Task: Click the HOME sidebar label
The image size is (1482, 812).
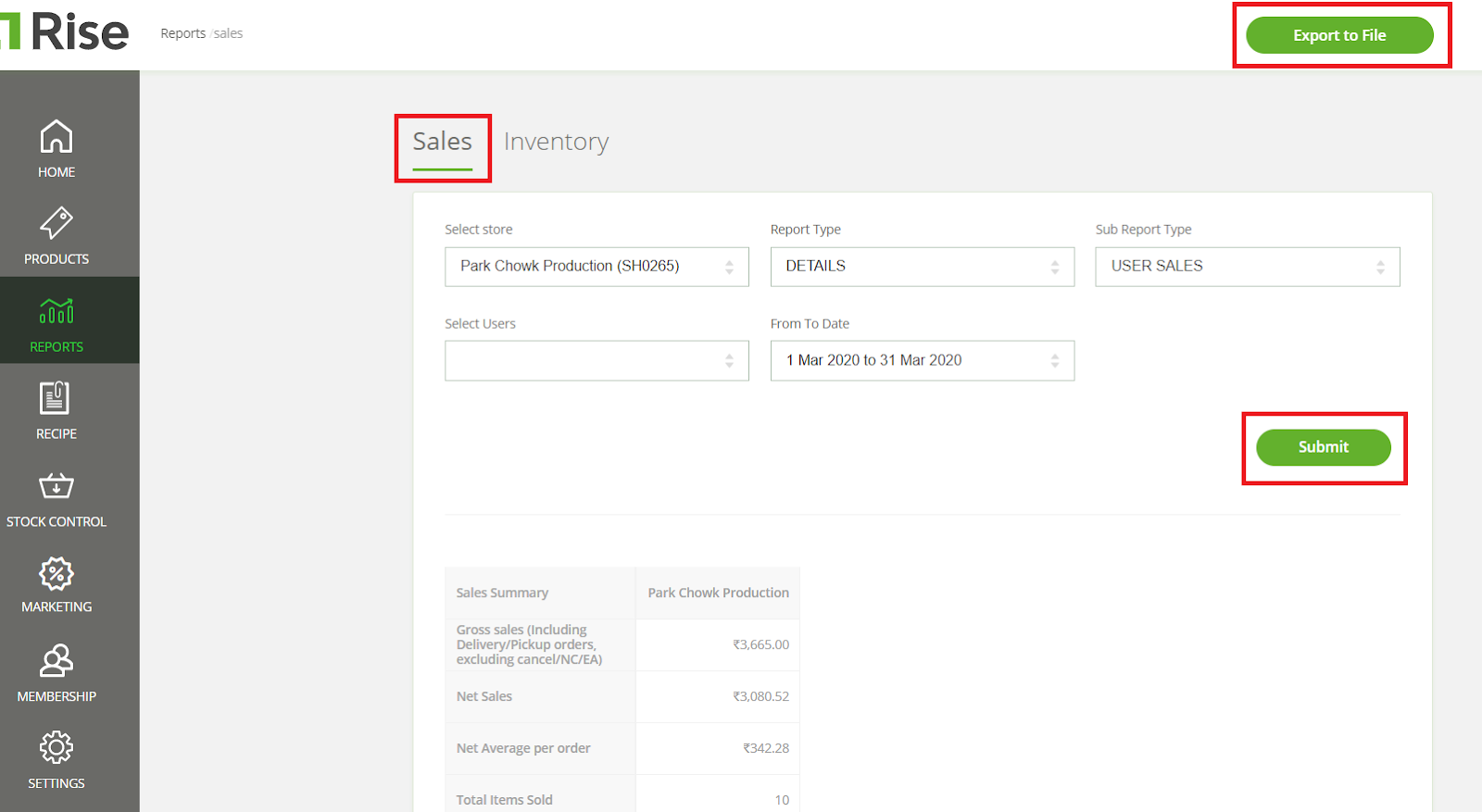Action: pos(57,172)
